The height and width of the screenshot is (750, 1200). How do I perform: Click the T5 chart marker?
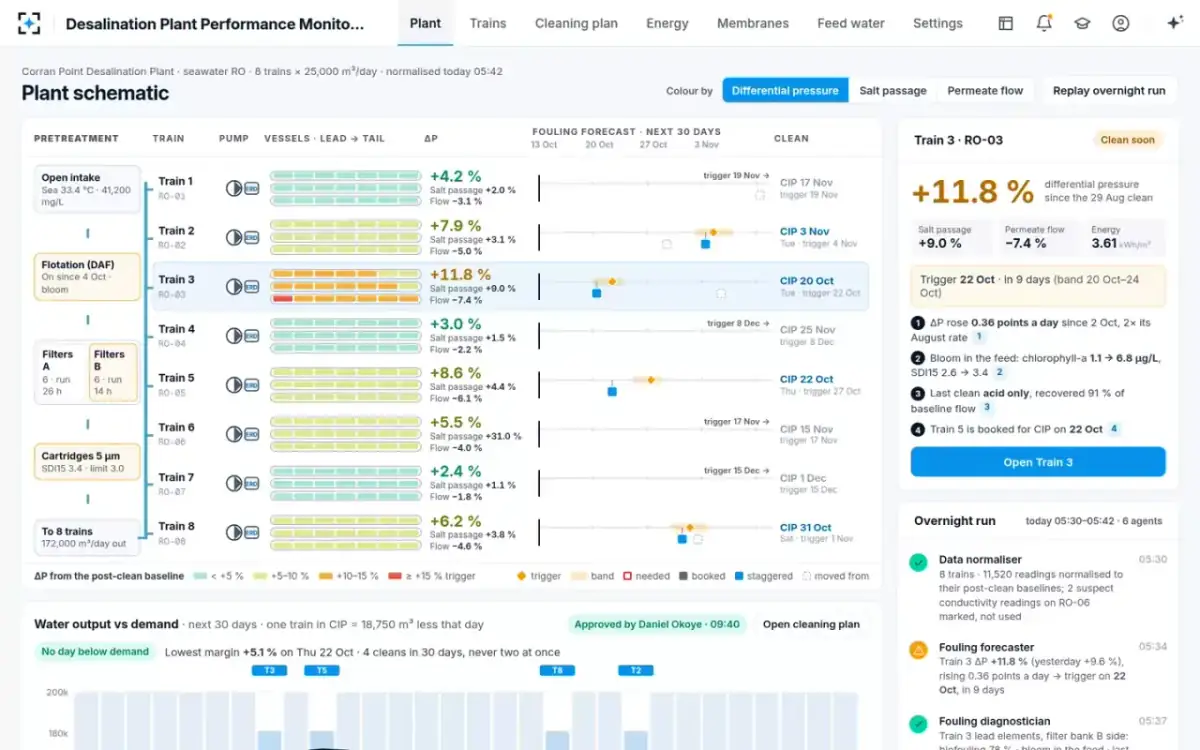(321, 671)
